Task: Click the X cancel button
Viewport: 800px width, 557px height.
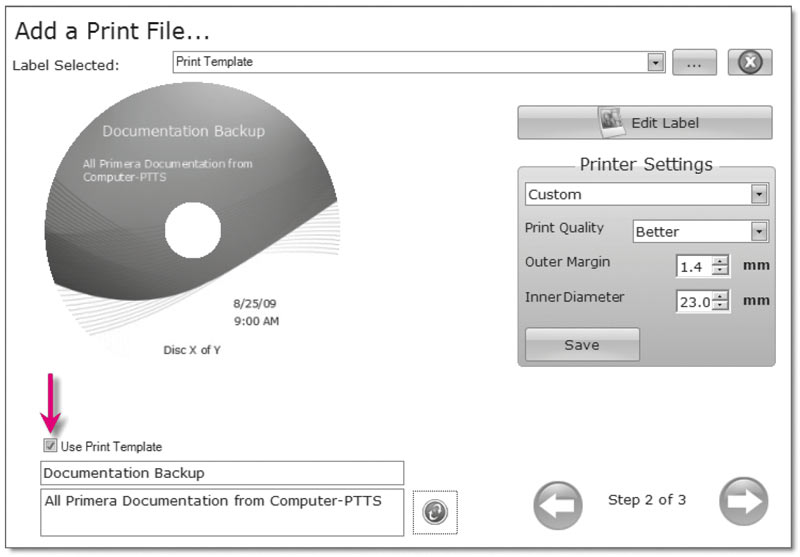Action: pyautogui.click(x=749, y=62)
